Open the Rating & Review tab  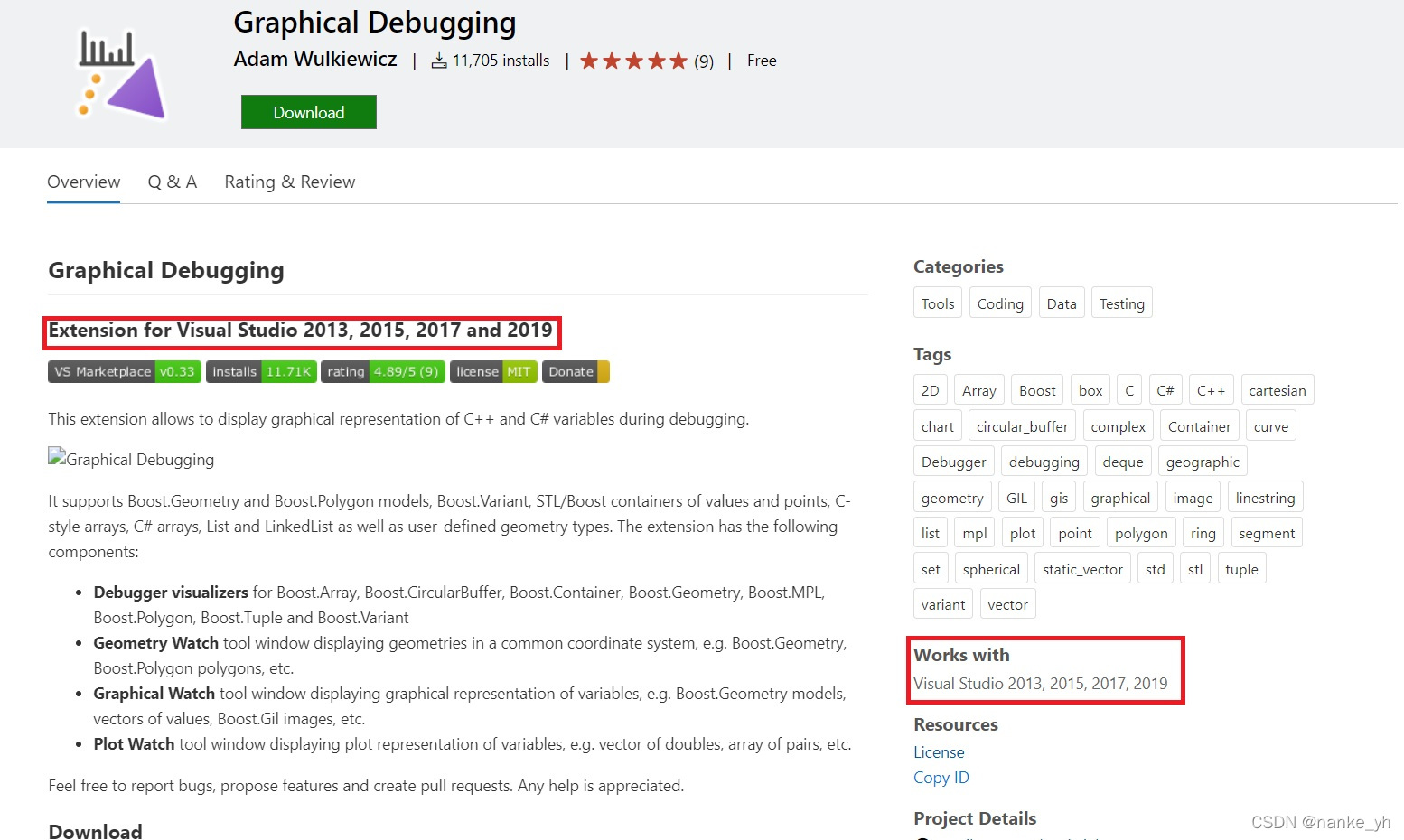pos(290,182)
